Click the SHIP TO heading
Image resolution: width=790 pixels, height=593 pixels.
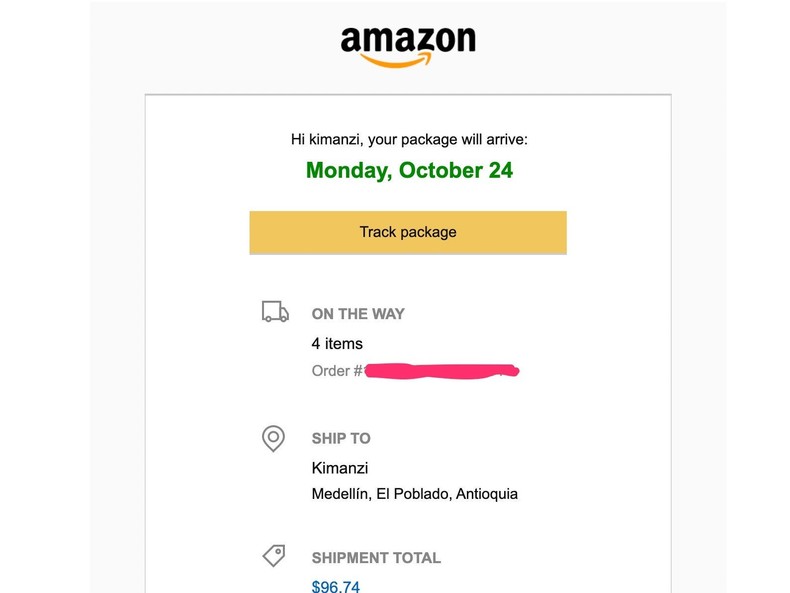[341, 438]
